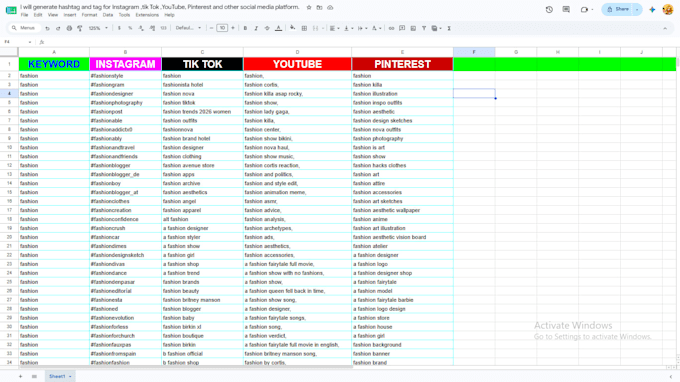Click the undo arrow icon
Screen dimensions: 680x382
(47, 28)
